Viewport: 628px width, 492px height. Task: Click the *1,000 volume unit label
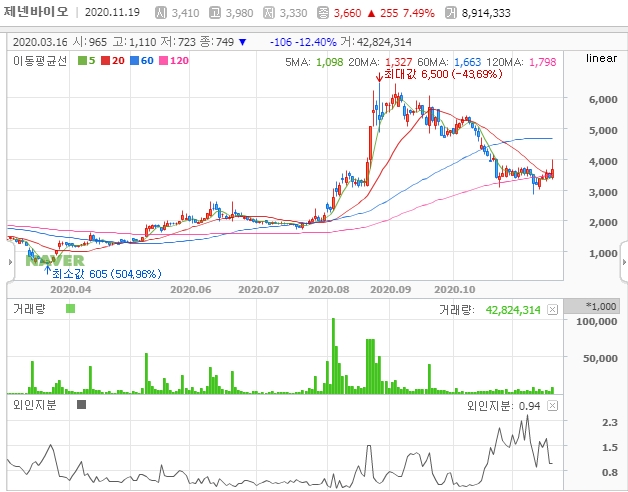click(601, 306)
